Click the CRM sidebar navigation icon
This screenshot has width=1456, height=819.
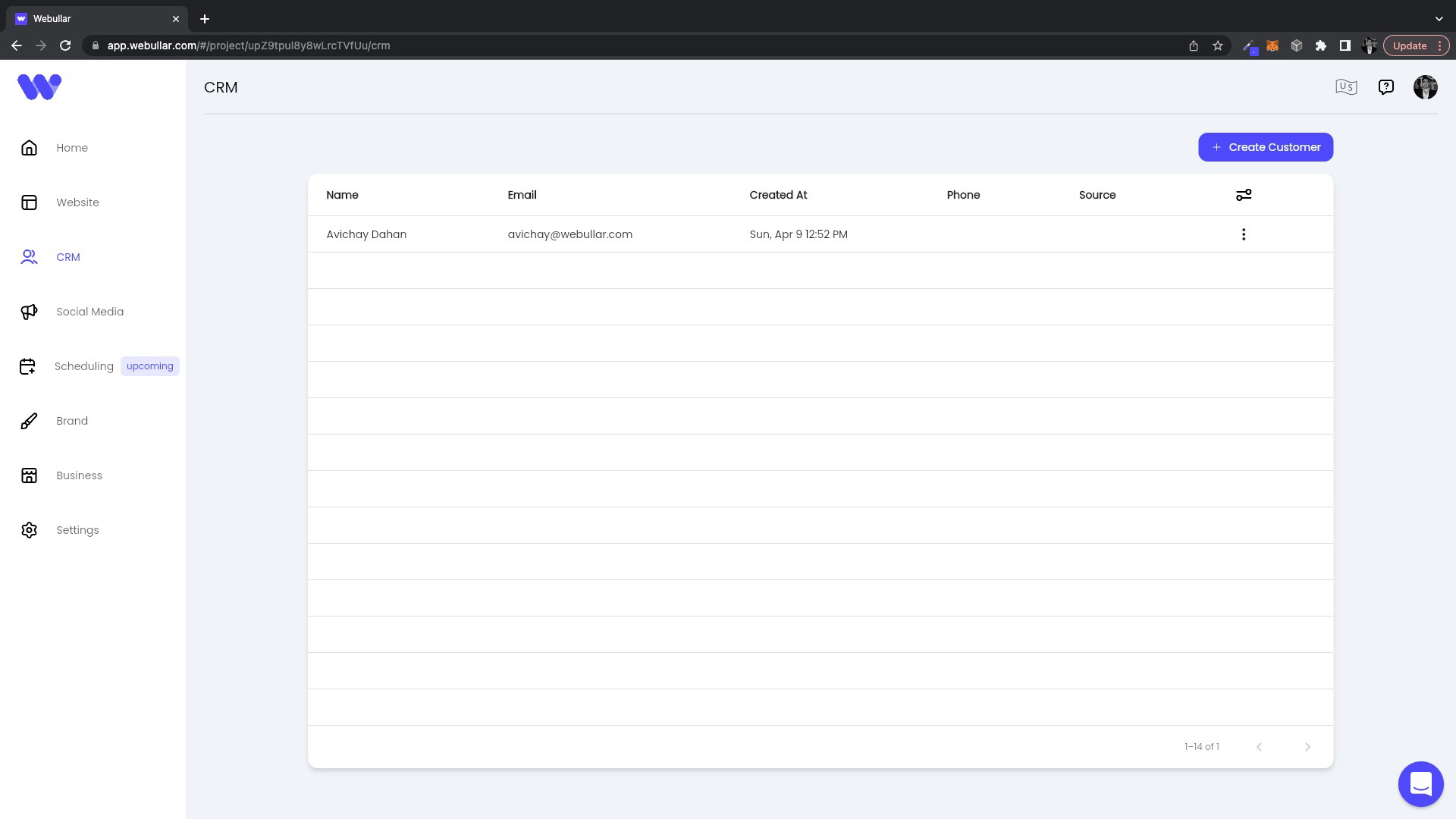[x=29, y=257]
